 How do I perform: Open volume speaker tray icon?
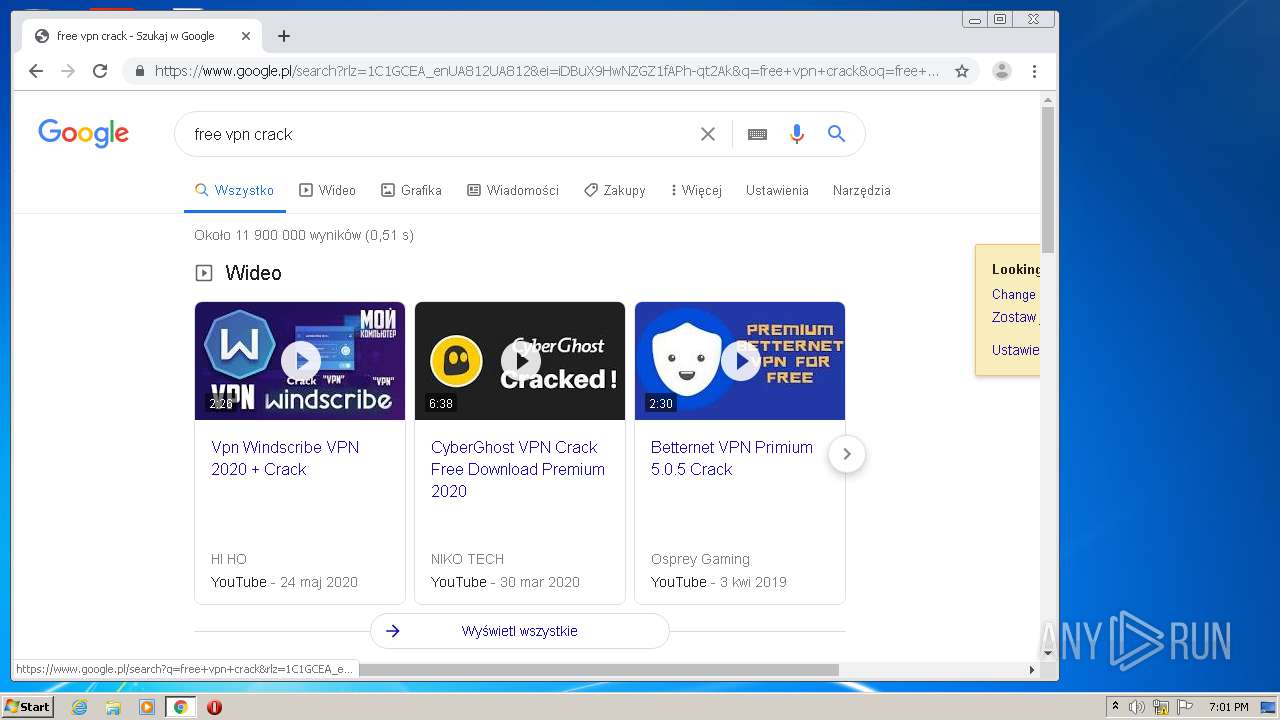(1137, 707)
